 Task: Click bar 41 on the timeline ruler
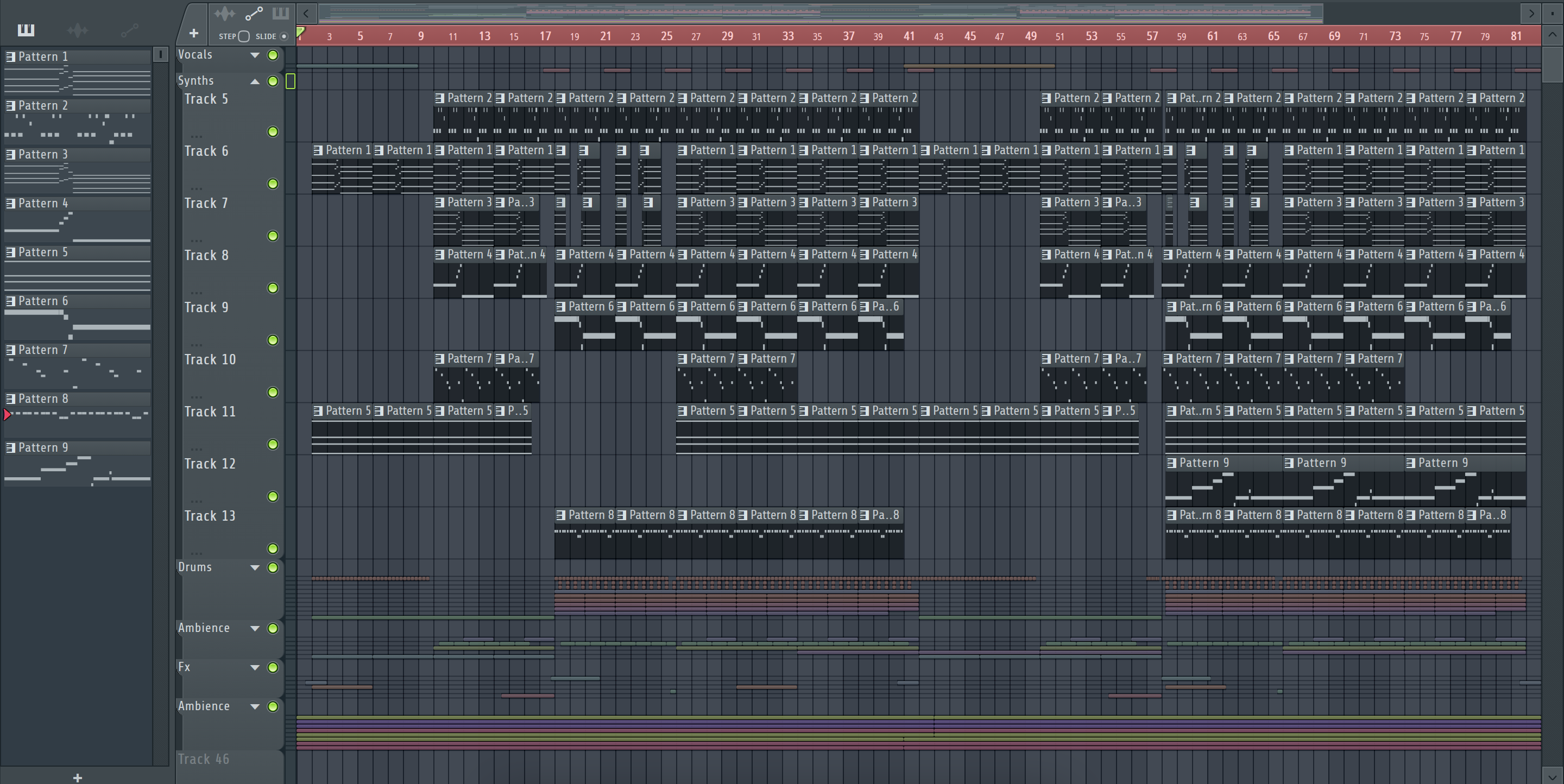[x=909, y=36]
